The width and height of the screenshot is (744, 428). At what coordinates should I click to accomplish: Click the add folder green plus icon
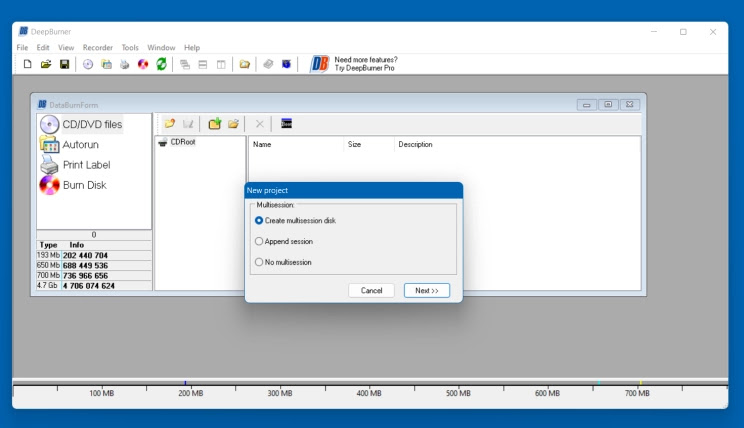click(x=215, y=124)
